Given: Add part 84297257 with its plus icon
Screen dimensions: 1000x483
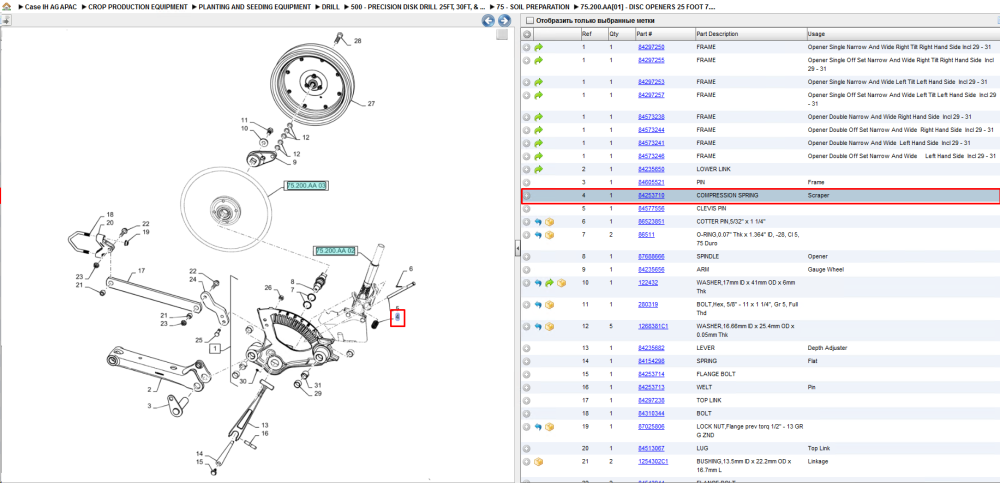Looking at the screenshot, I should coord(527,95).
